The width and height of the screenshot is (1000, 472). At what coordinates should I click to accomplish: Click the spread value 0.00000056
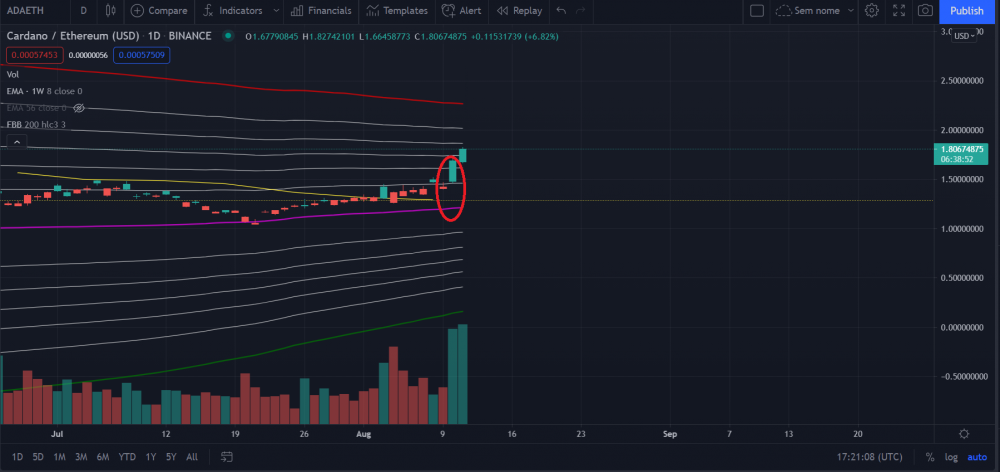click(x=88, y=55)
